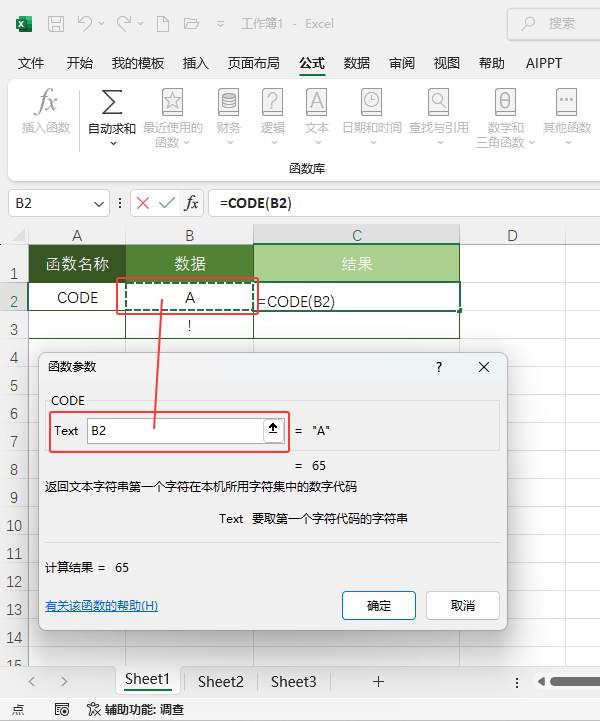The width and height of the screenshot is (600, 721).
Task: Switch to the 插入 tab
Action: point(195,63)
